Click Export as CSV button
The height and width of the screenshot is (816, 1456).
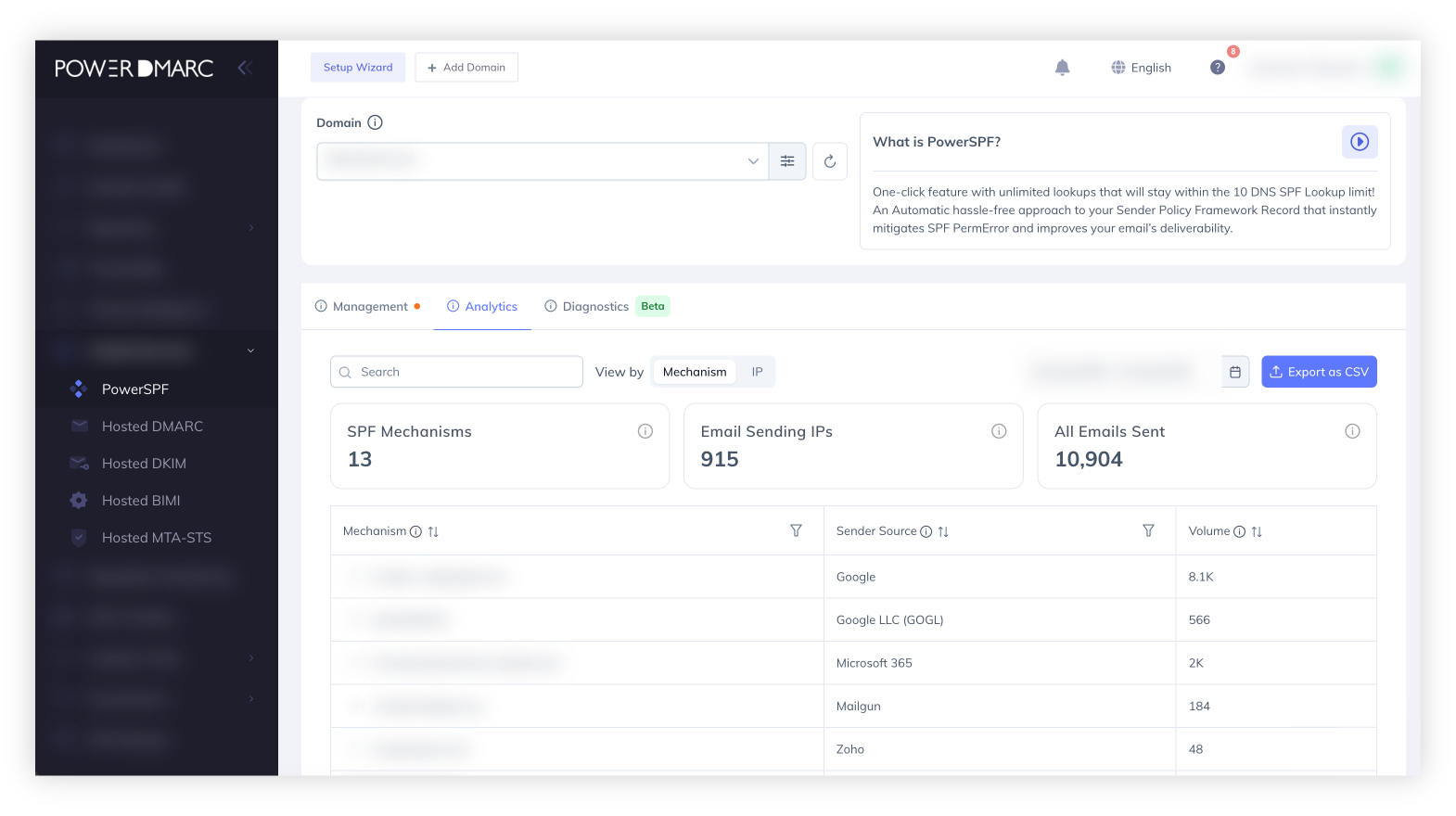(x=1319, y=372)
